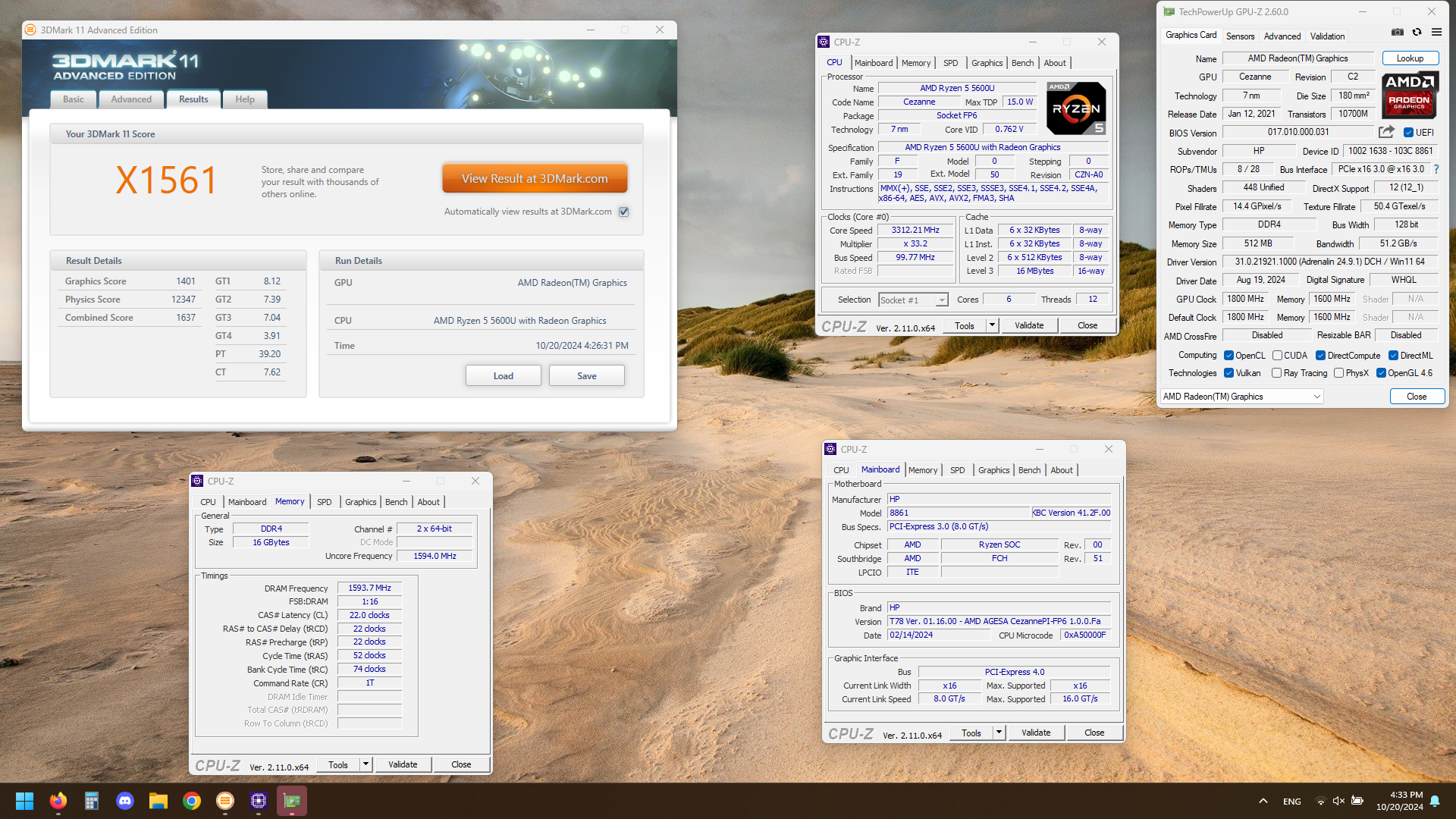
Task: Open the Windows Start menu
Action: [24, 801]
